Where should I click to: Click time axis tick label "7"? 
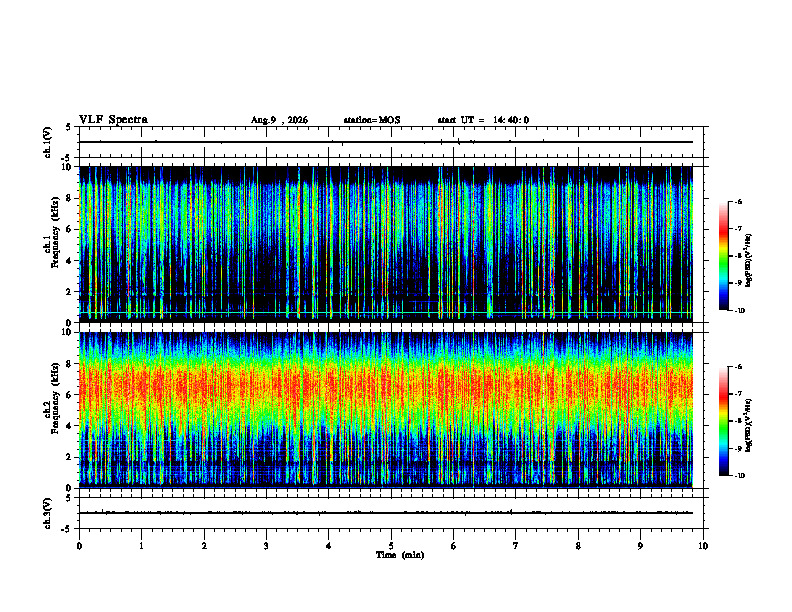[x=516, y=546]
